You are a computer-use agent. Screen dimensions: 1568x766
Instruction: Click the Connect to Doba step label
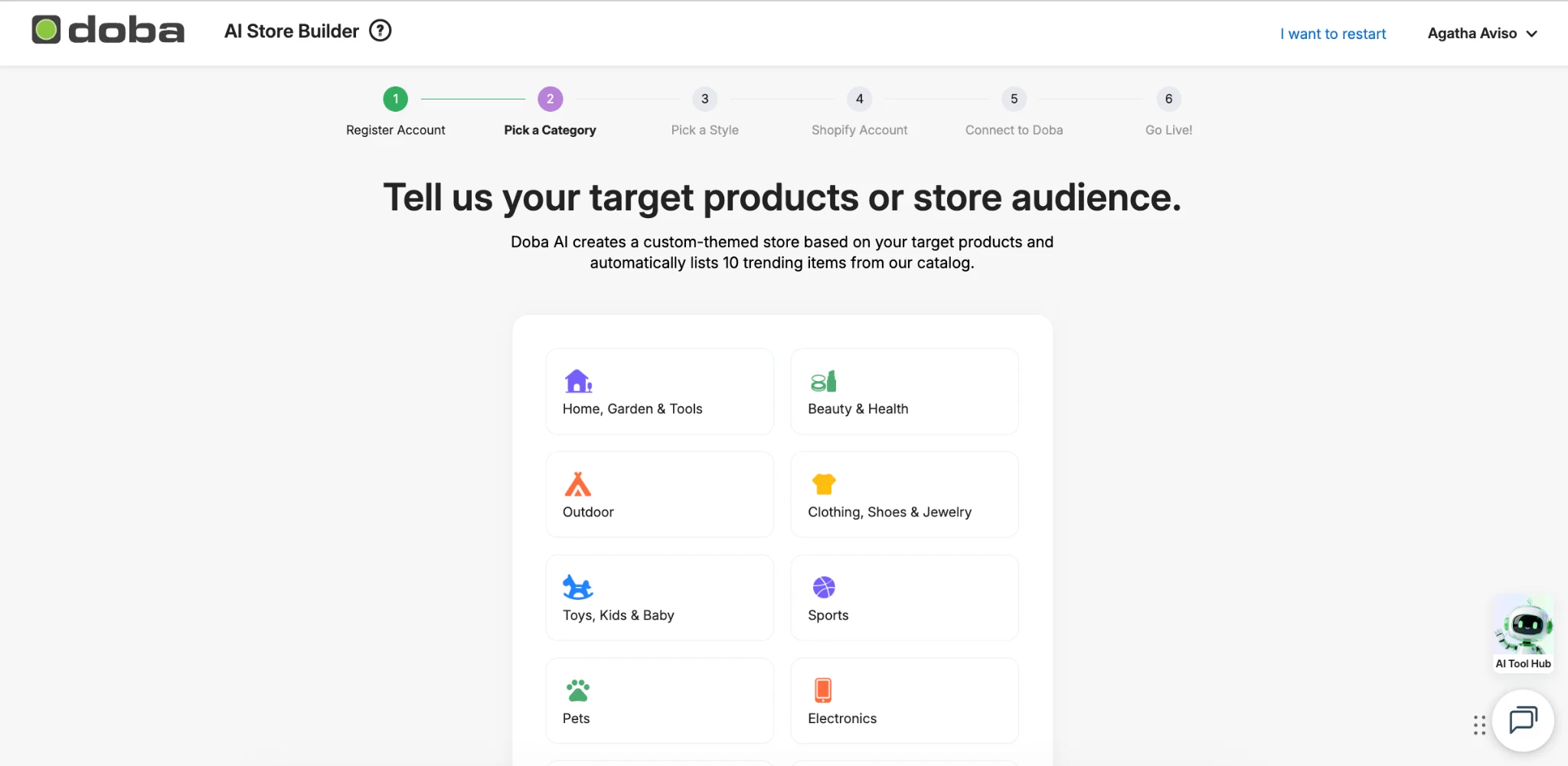point(1014,130)
